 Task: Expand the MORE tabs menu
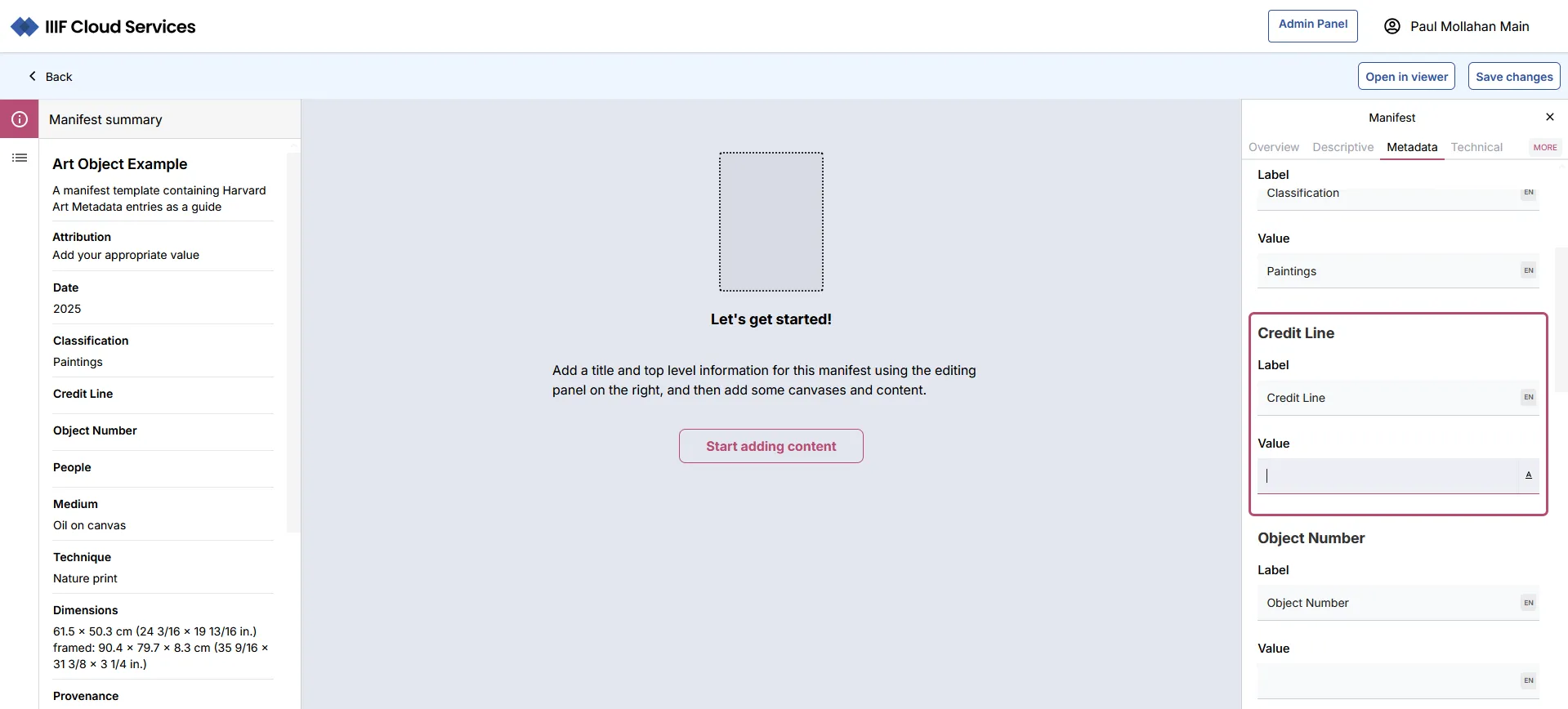coord(1544,147)
